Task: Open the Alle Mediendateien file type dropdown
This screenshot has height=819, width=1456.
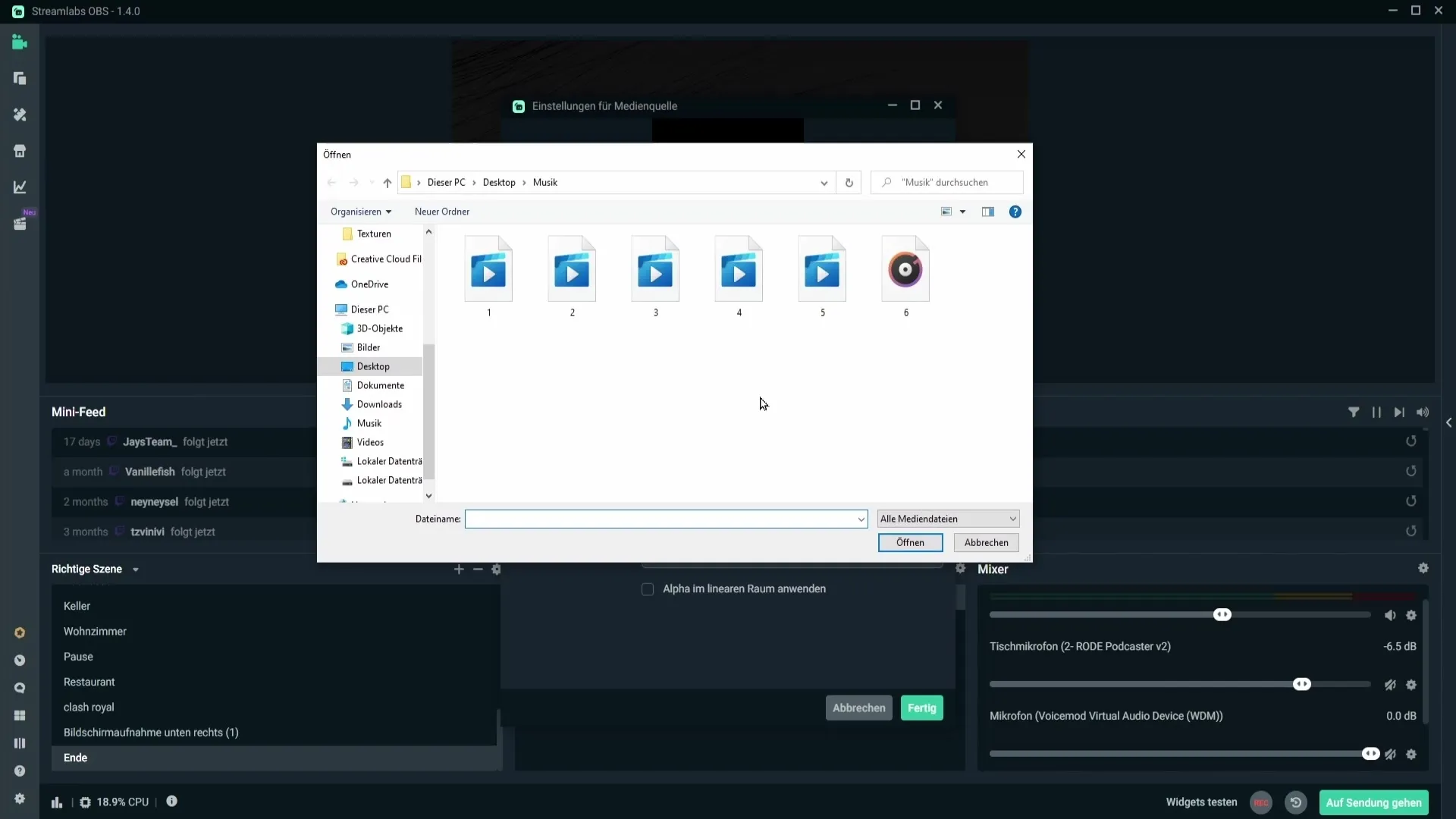Action: point(949,519)
